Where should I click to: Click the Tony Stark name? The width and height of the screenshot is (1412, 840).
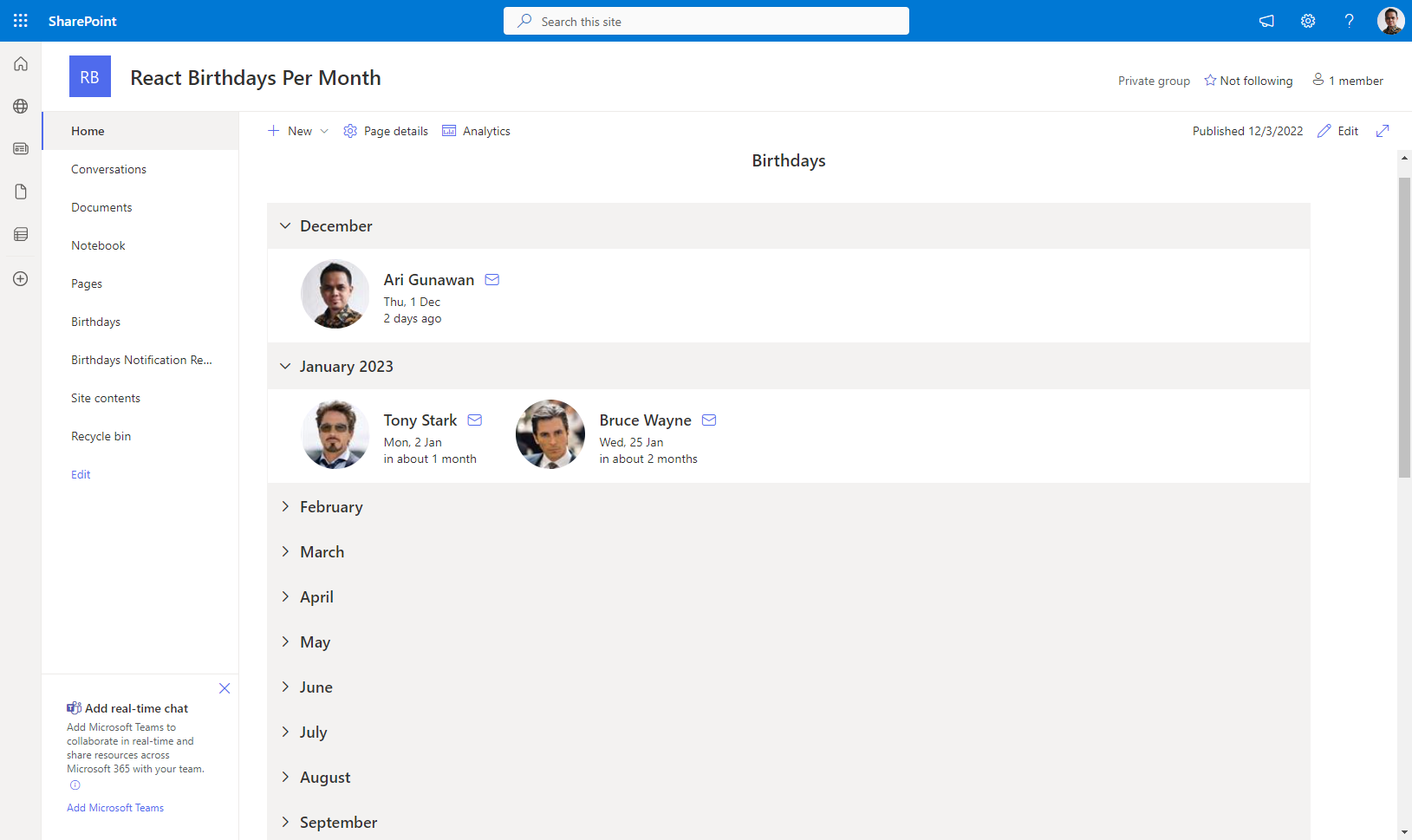420,420
